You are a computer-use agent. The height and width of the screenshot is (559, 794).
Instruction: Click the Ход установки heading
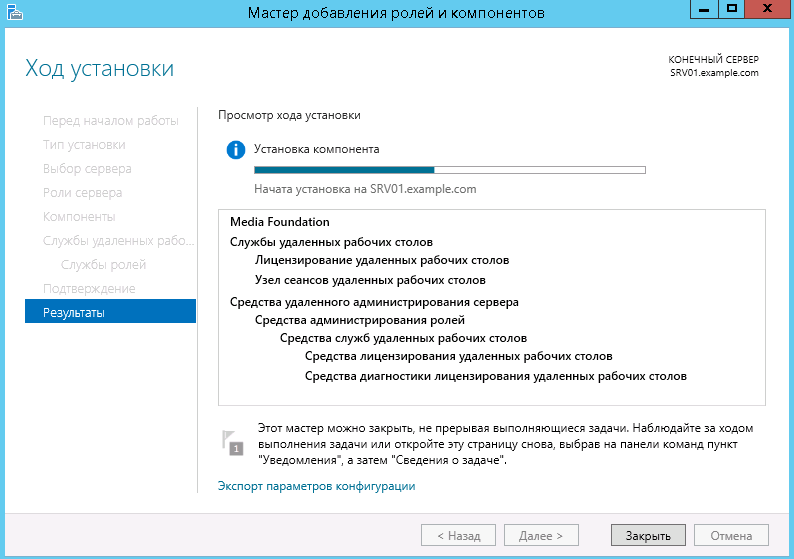click(100, 68)
